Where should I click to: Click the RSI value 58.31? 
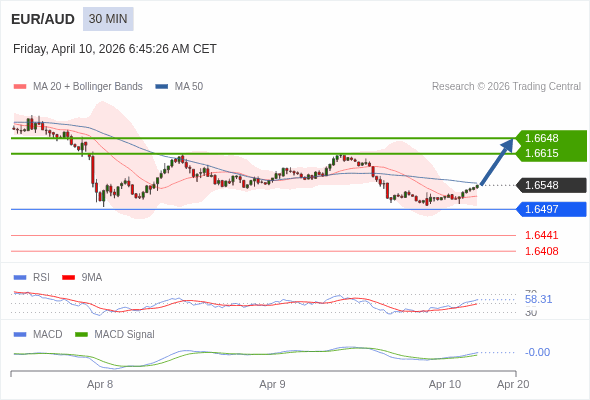click(538, 300)
